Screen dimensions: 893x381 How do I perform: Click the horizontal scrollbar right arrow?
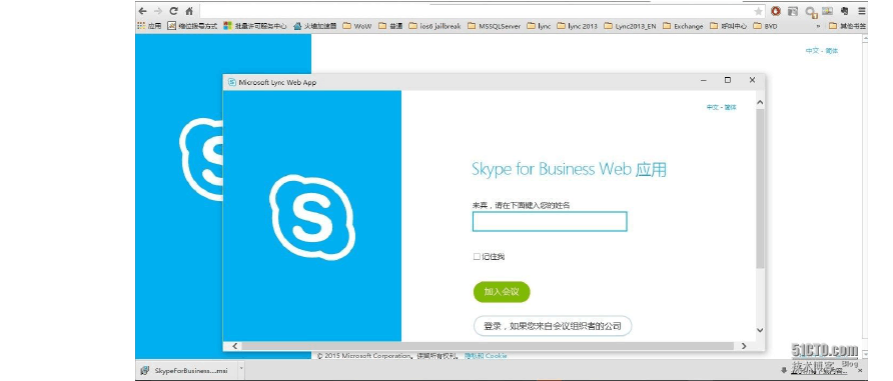(743, 346)
